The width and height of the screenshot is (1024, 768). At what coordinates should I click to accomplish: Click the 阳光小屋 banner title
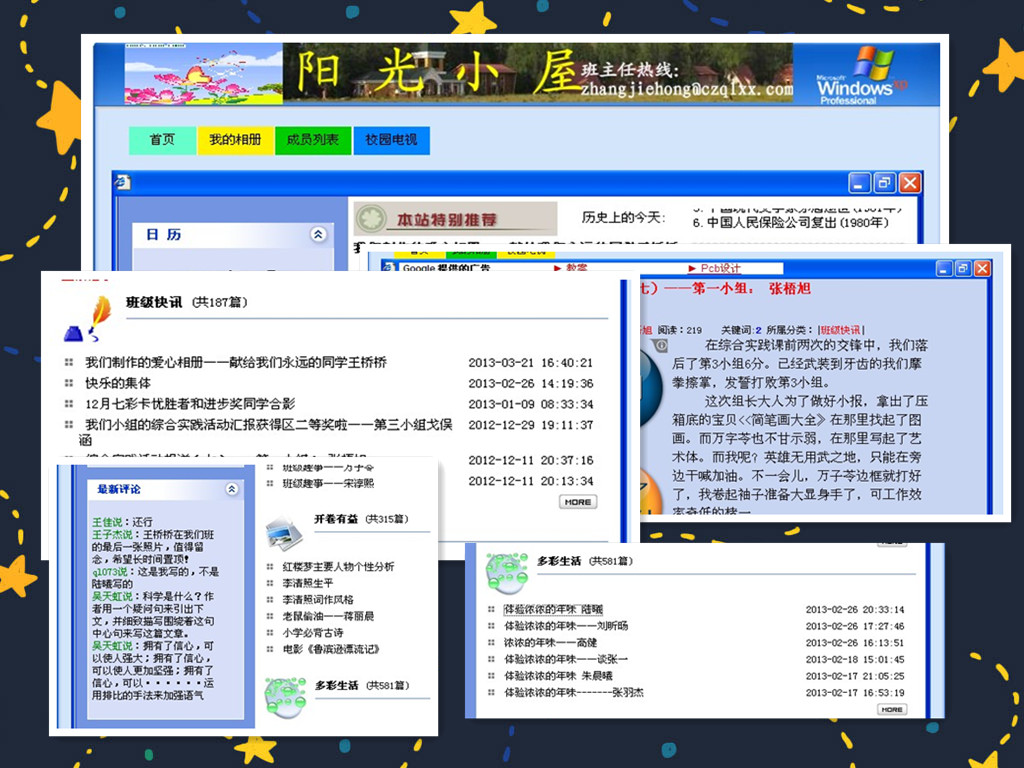438,72
